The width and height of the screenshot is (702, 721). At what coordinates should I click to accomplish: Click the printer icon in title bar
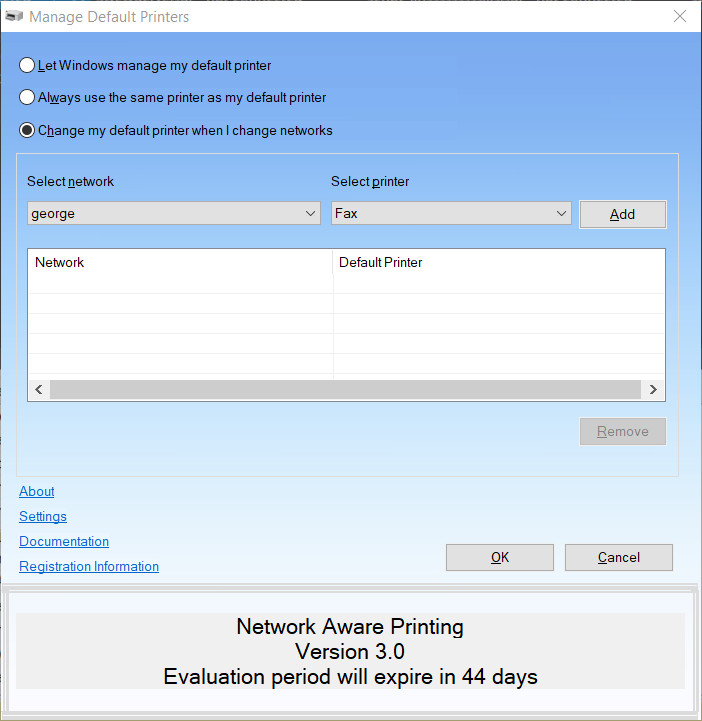tap(14, 17)
